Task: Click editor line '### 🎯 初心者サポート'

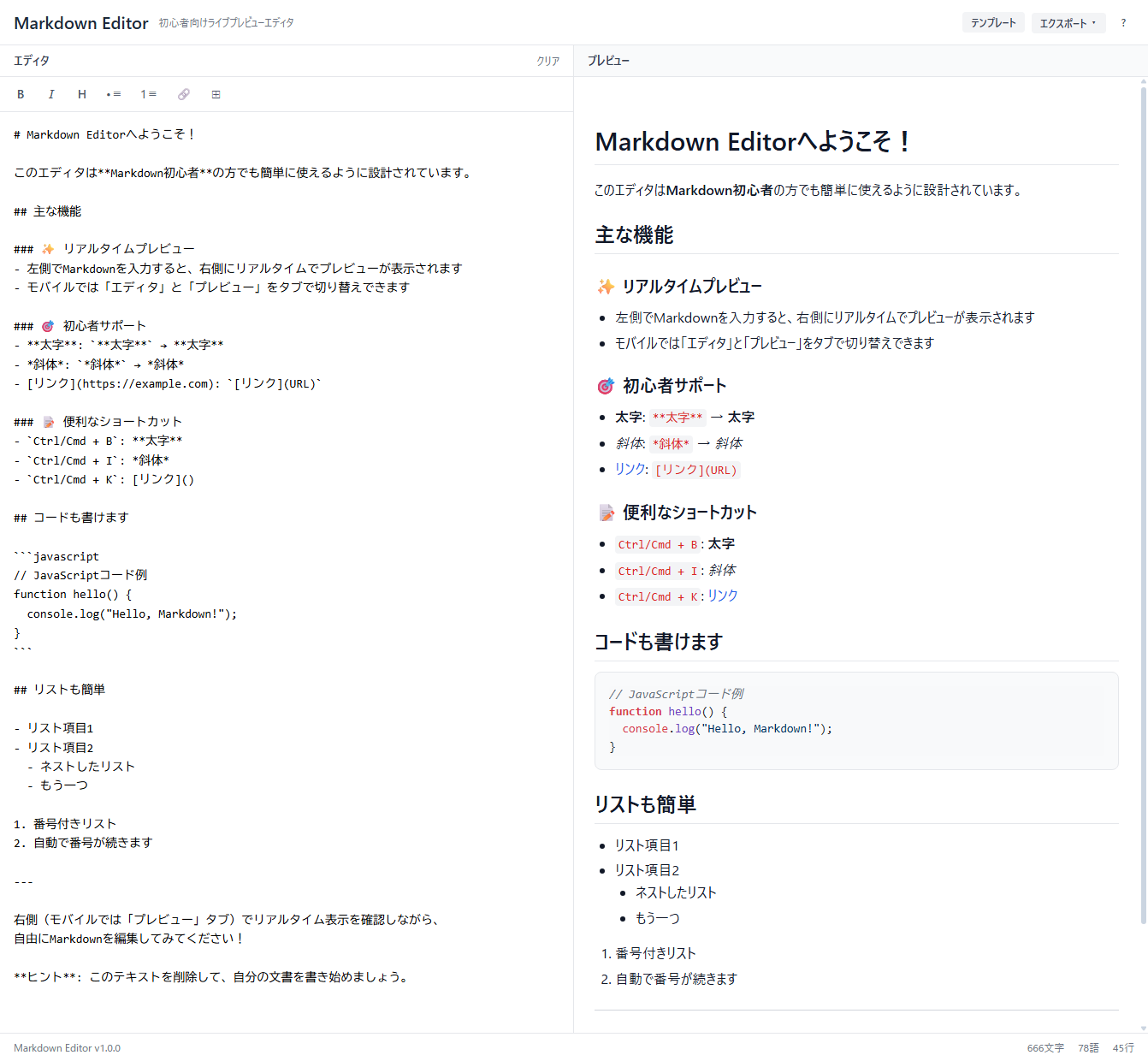Action: point(80,326)
